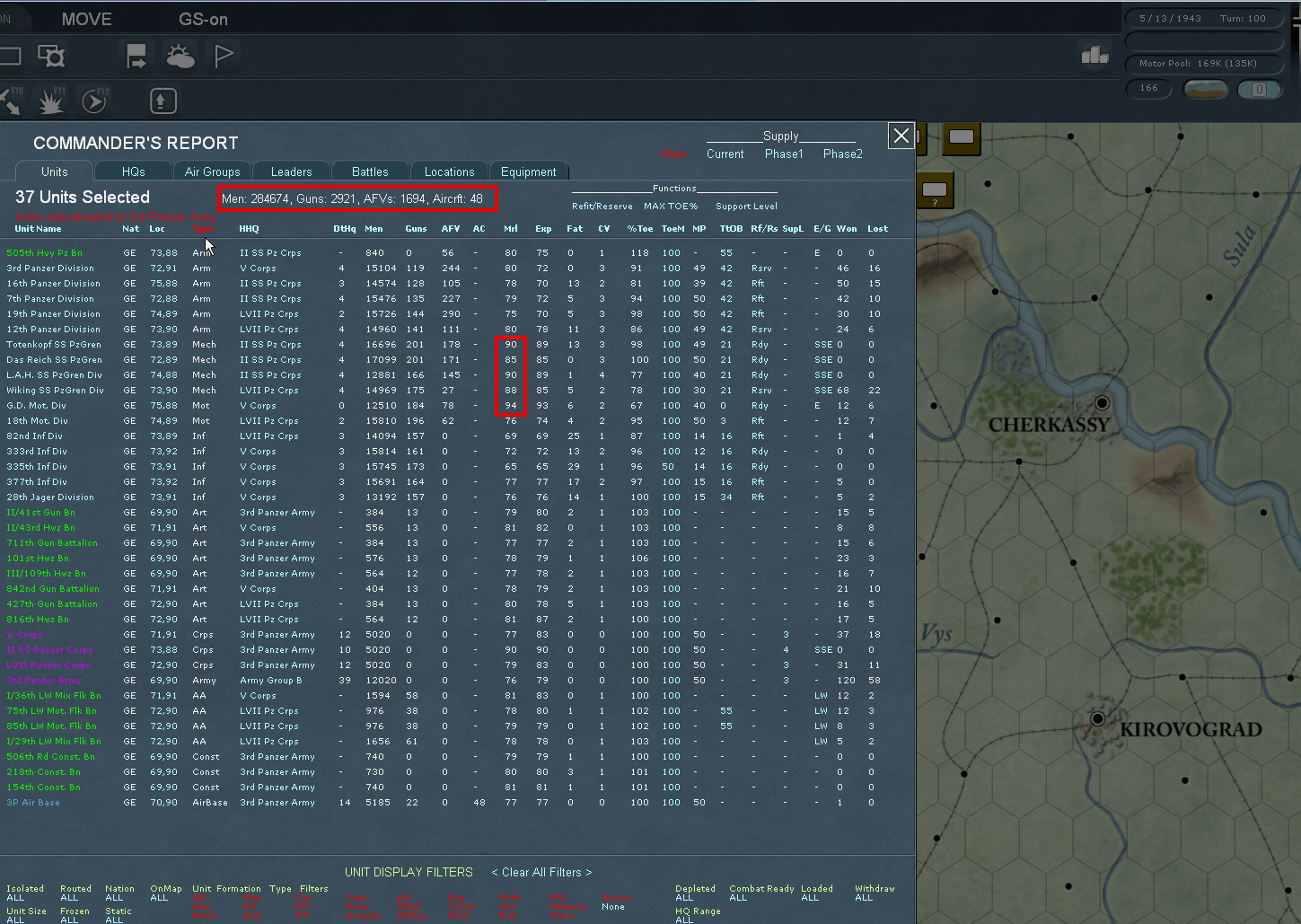The height and width of the screenshot is (924, 1301).
Task: Select the F12 circled arrow mode icon
Action: coord(95,101)
